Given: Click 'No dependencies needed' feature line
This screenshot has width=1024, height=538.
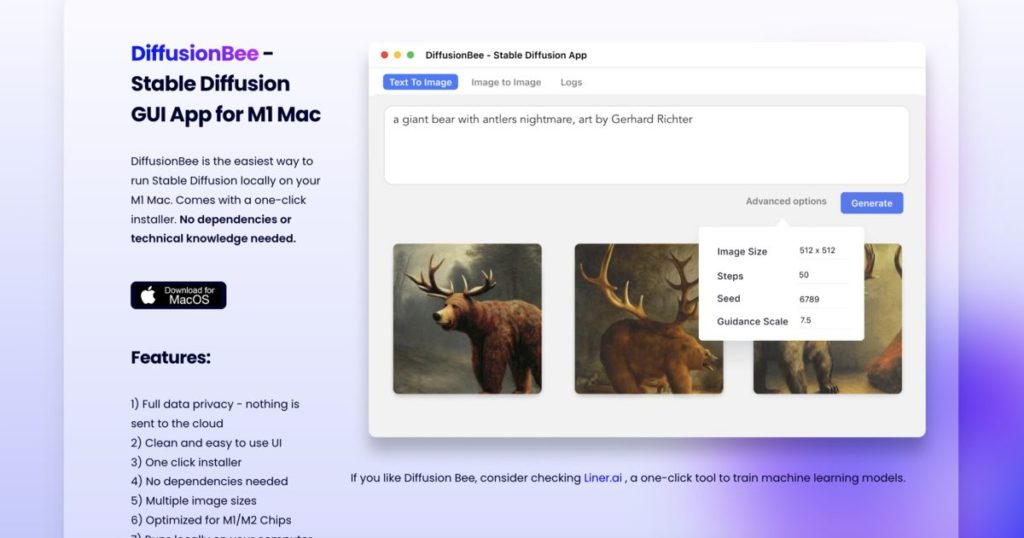Looking at the screenshot, I should coord(209,481).
